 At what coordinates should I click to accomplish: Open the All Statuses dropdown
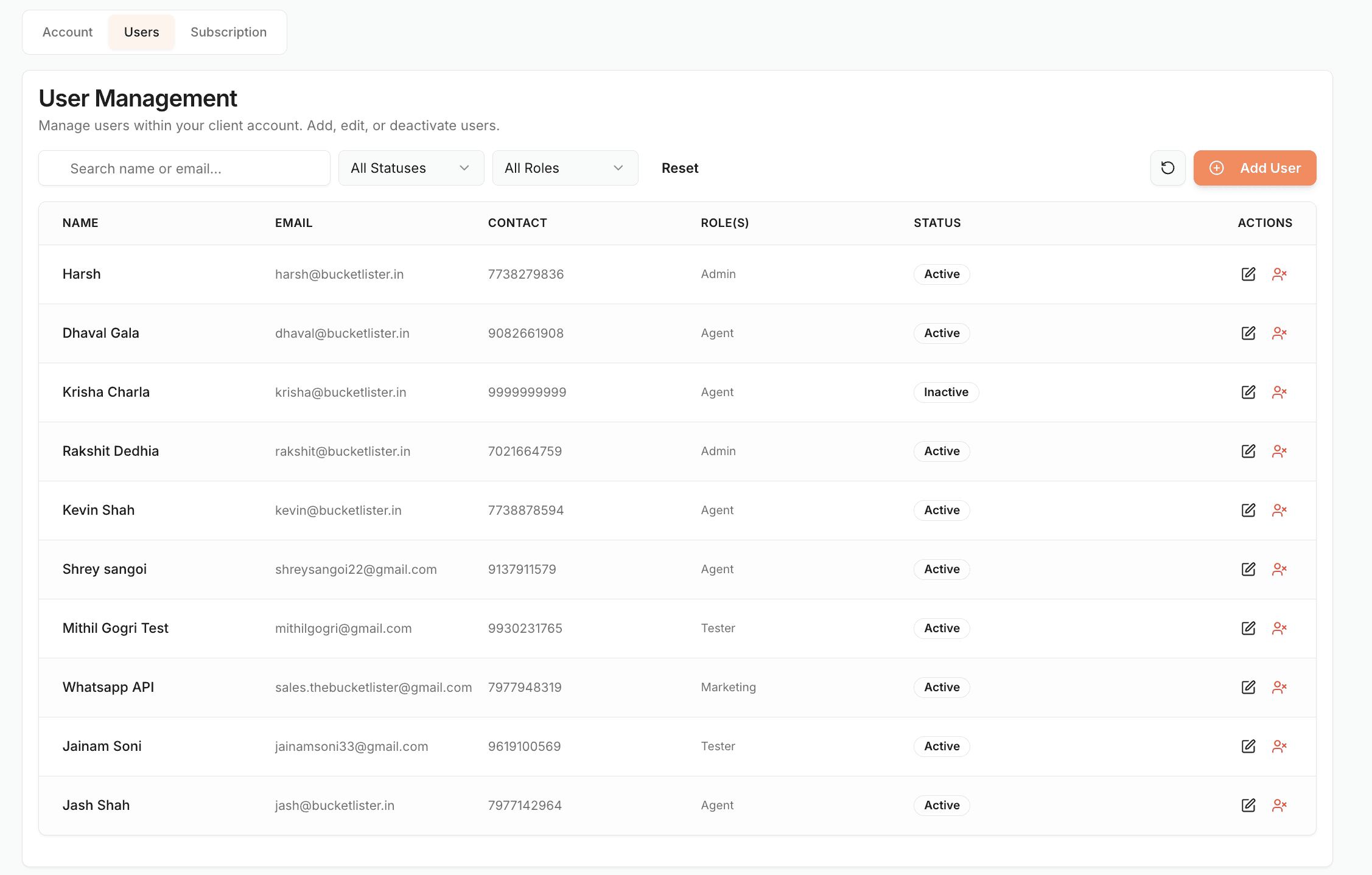pos(411,168)
